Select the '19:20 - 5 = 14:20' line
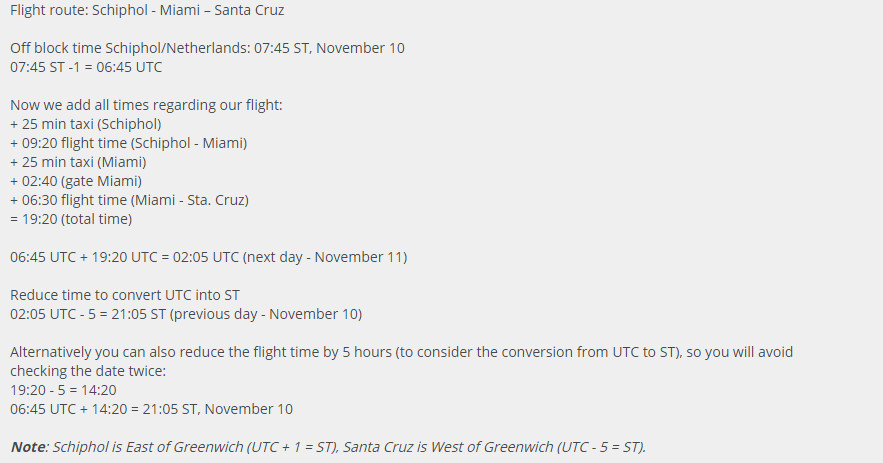Viewport: 883px width, 463px height. [x=63, y=390]
